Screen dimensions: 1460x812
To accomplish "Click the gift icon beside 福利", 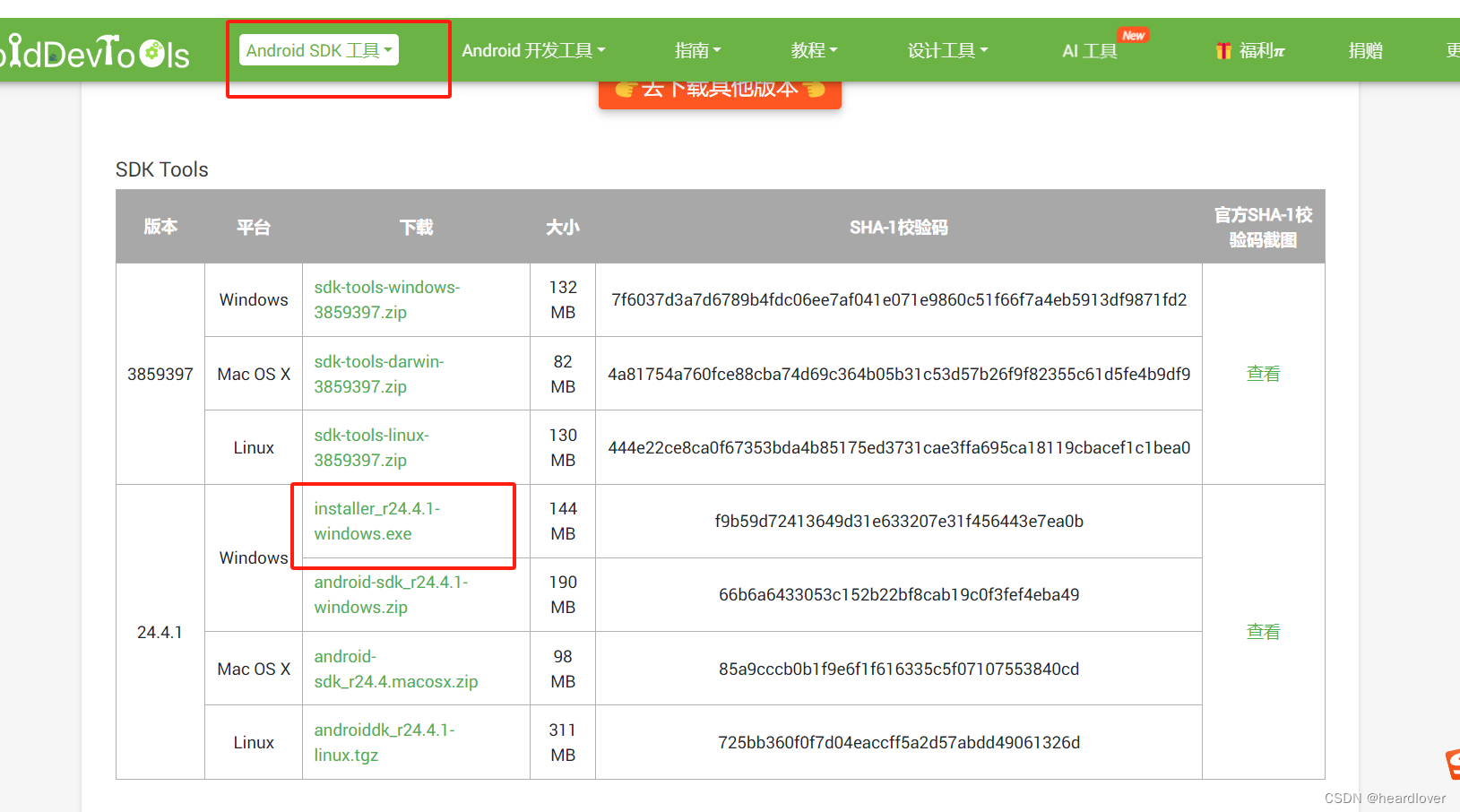I will point(1223,51).
